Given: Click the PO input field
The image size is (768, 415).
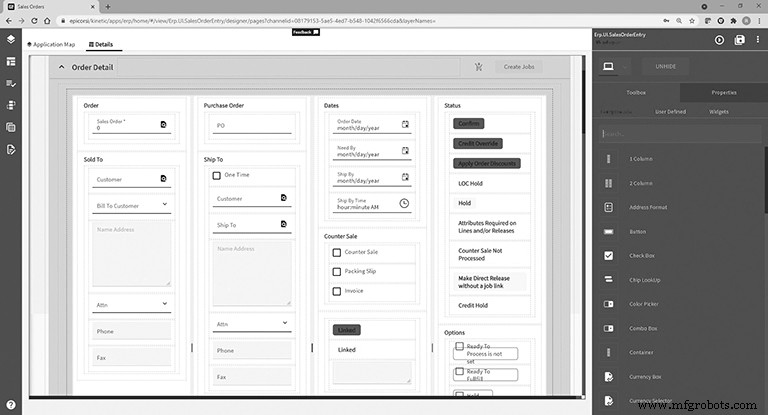Looking at the screenshot, I should coord(252,125).
